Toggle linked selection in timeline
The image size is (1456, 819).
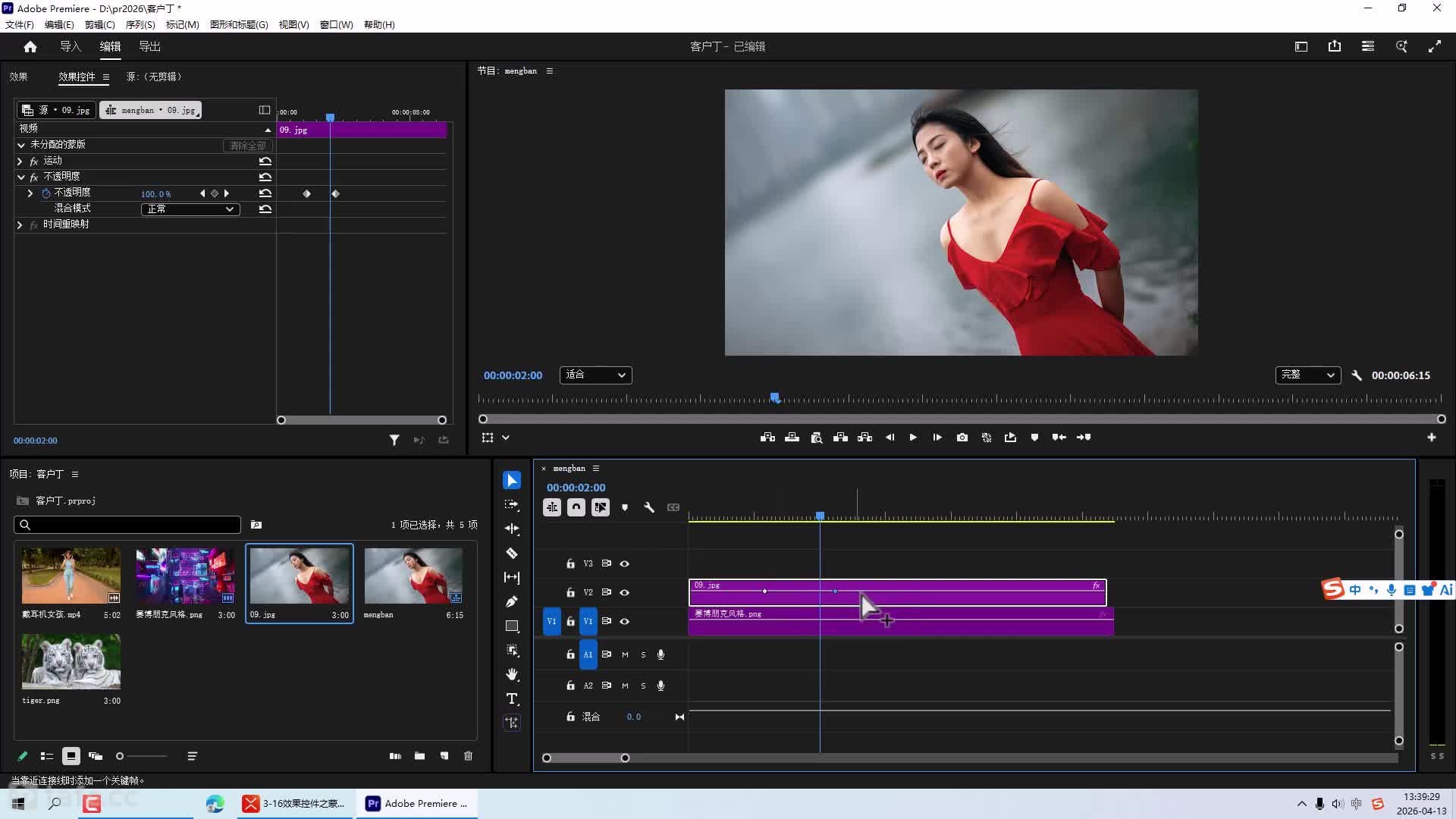(x=601, y=508)
